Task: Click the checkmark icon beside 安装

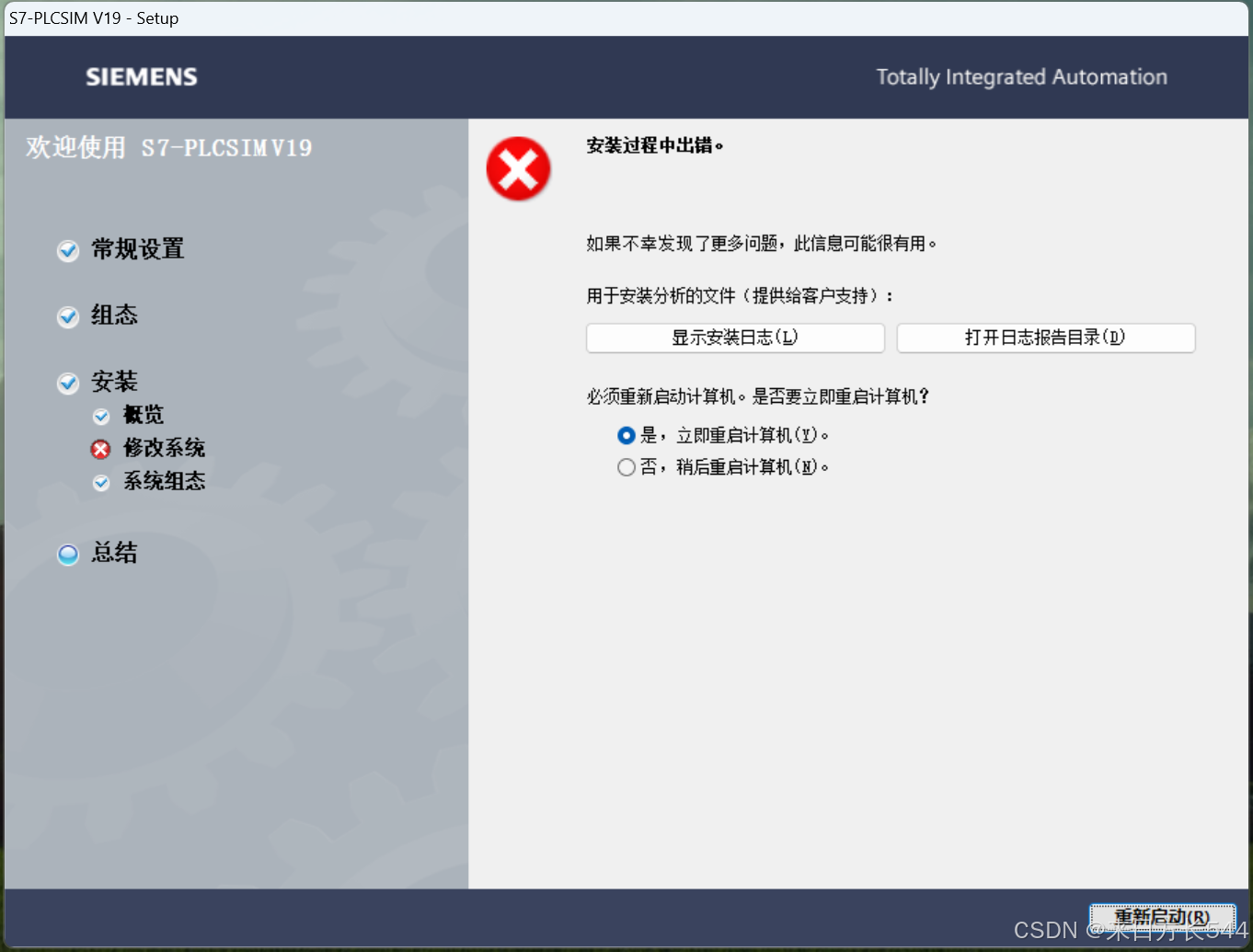Action: [x=68, y=383]
